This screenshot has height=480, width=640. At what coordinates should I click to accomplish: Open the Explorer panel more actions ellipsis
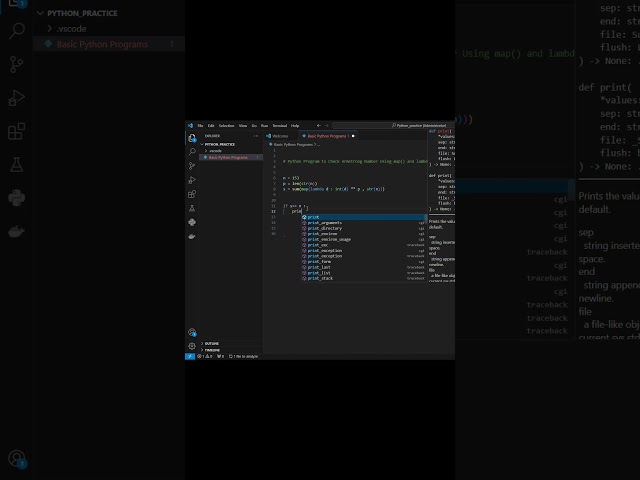coord(256,136)
